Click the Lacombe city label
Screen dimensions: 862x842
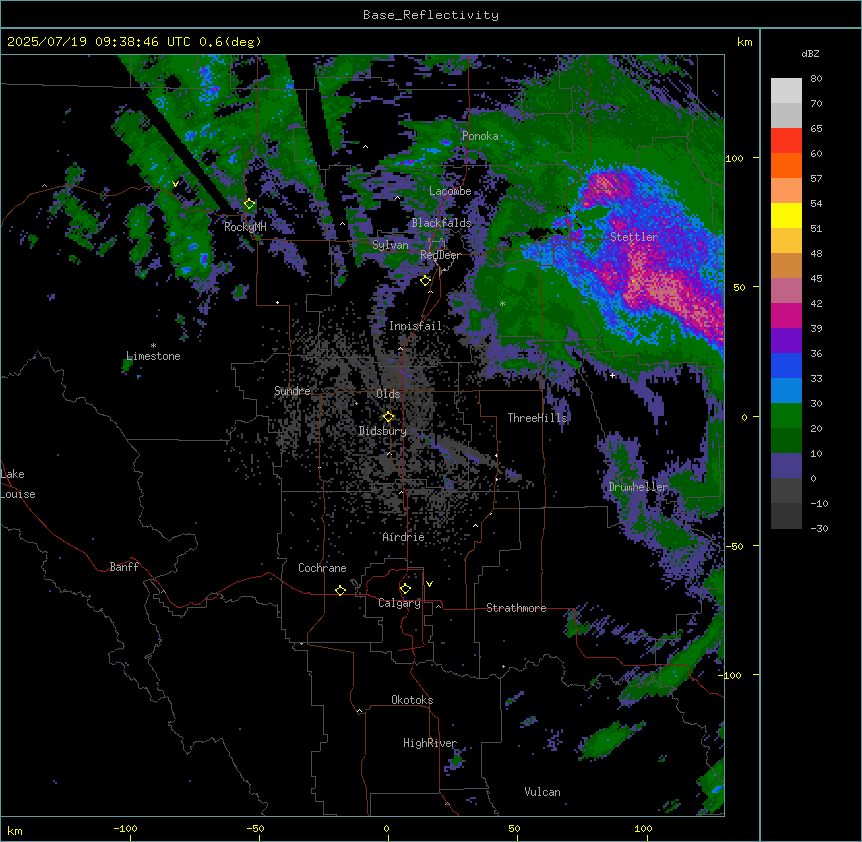click(450, 191)
